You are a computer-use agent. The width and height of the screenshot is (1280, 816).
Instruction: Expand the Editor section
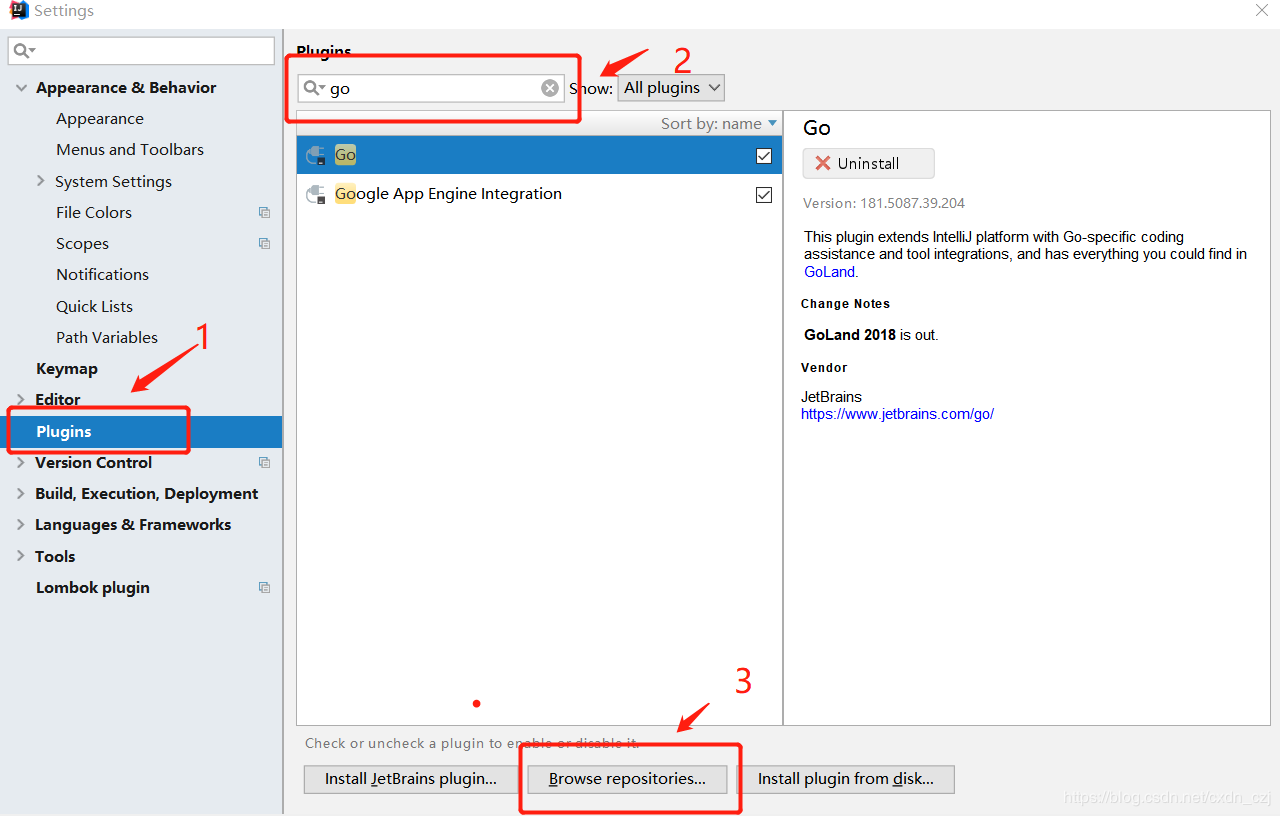point(21,400)
